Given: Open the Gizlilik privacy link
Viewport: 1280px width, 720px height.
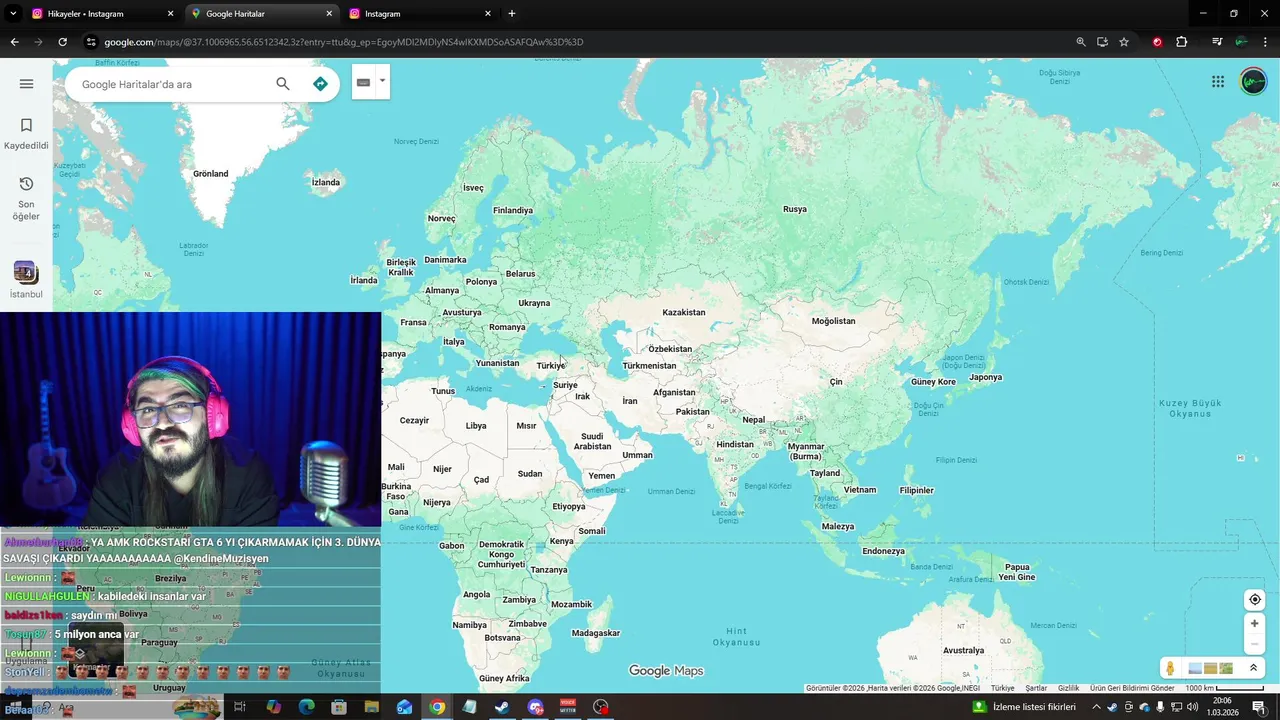Looking at the screenshot, I should coord(1068,688).
